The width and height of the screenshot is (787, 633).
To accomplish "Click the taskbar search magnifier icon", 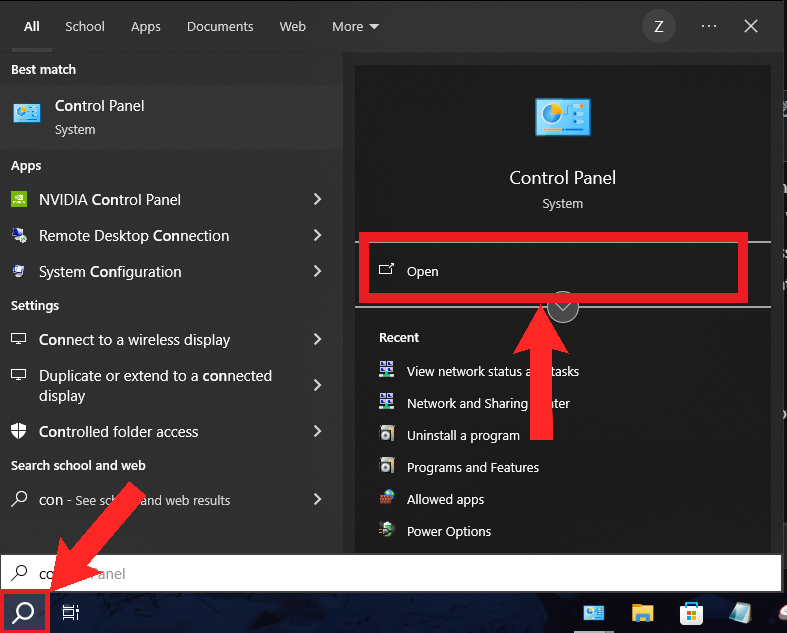I will pyautogui.click(x=24, y=612).
